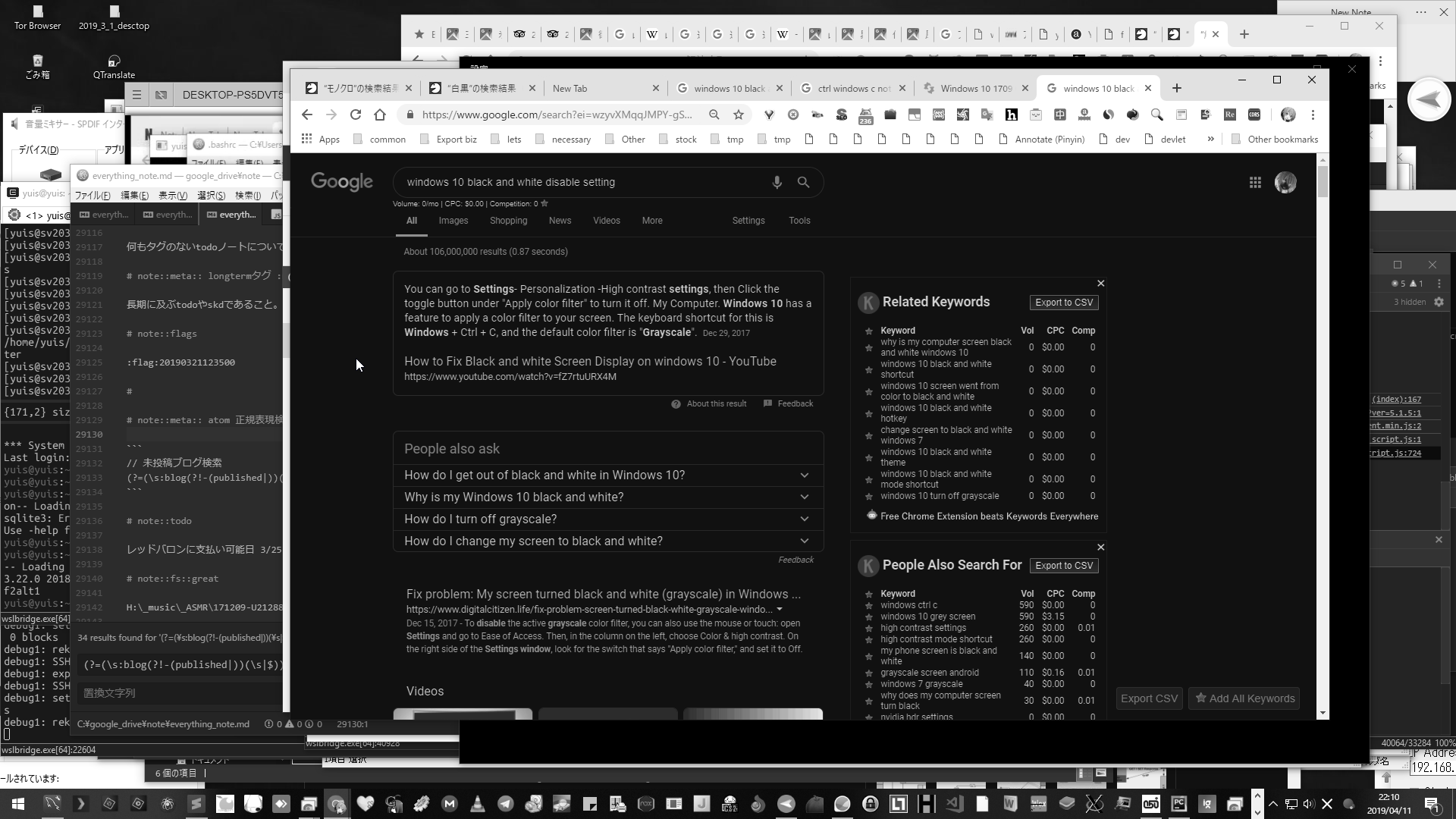1456x819 pixels.
Task: Select the 'All' search results tab
Action: point(412,220)
